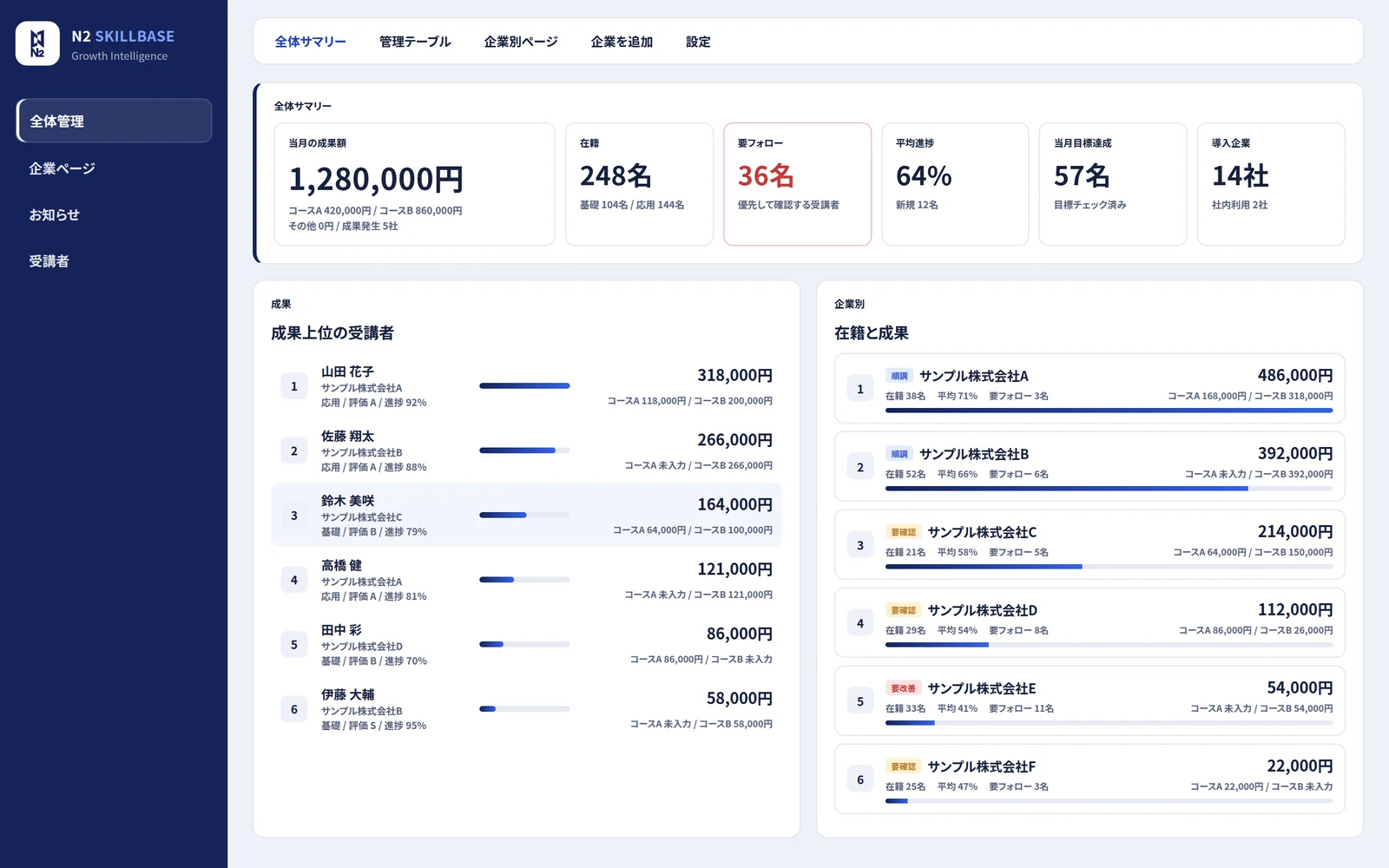The width and height of the screenshot is (1389, 868).
Task: Open the サンプル株式会社F company card
Action: coord(1089,779)
